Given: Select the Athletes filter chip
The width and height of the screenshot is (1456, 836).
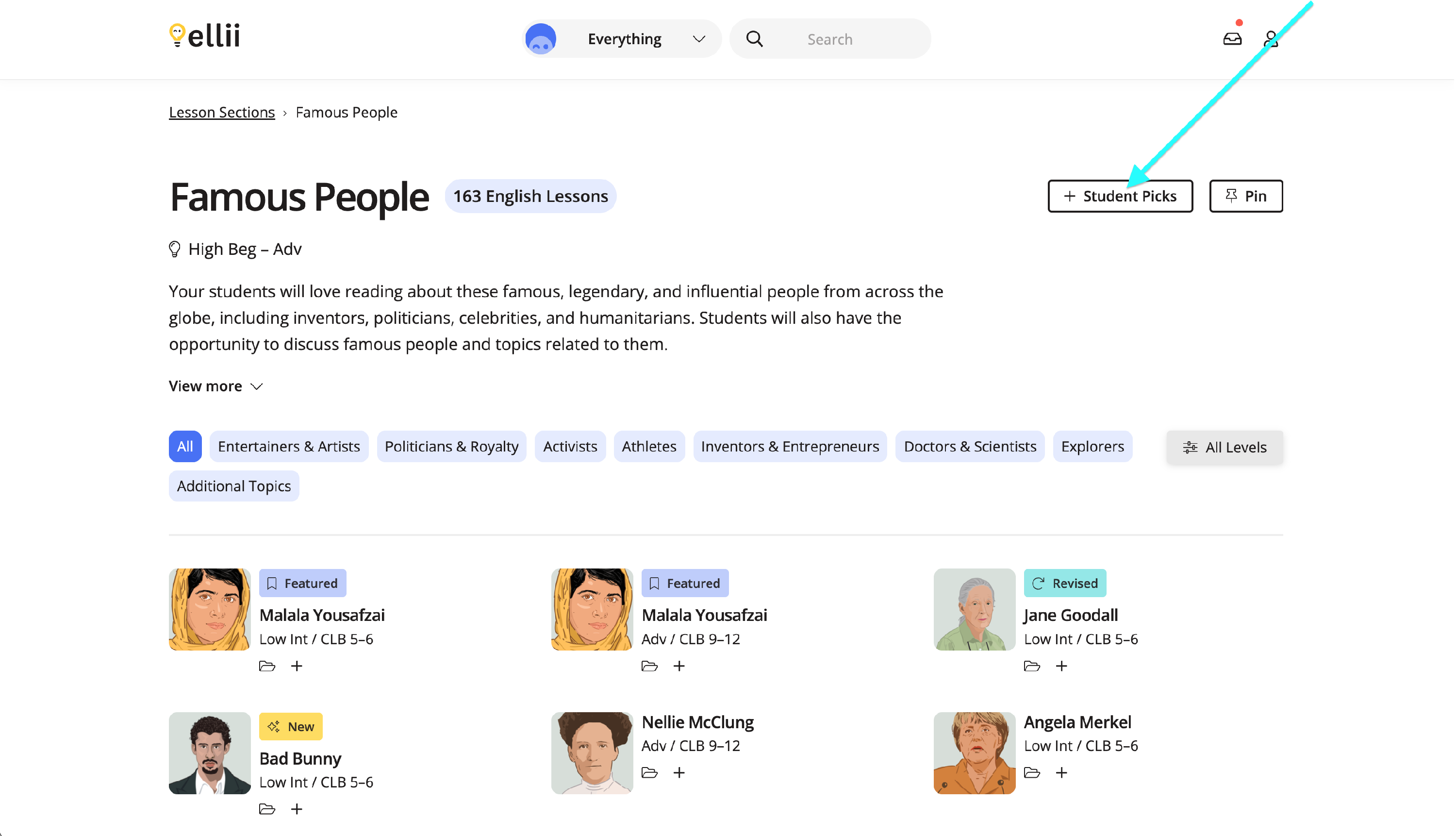Looking at the screenshot, I should coord(649,447).
